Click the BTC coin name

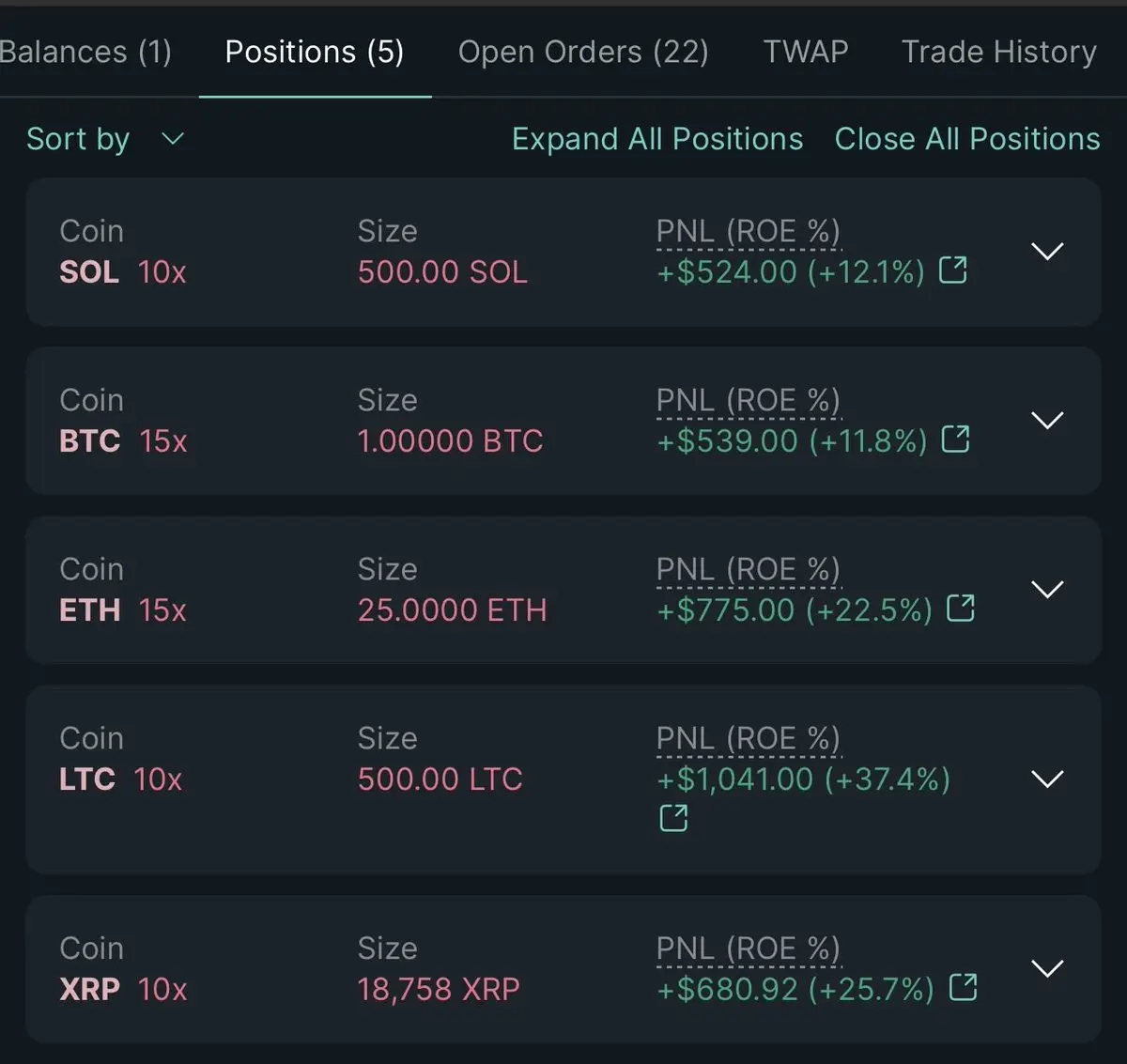coord(90,441)
